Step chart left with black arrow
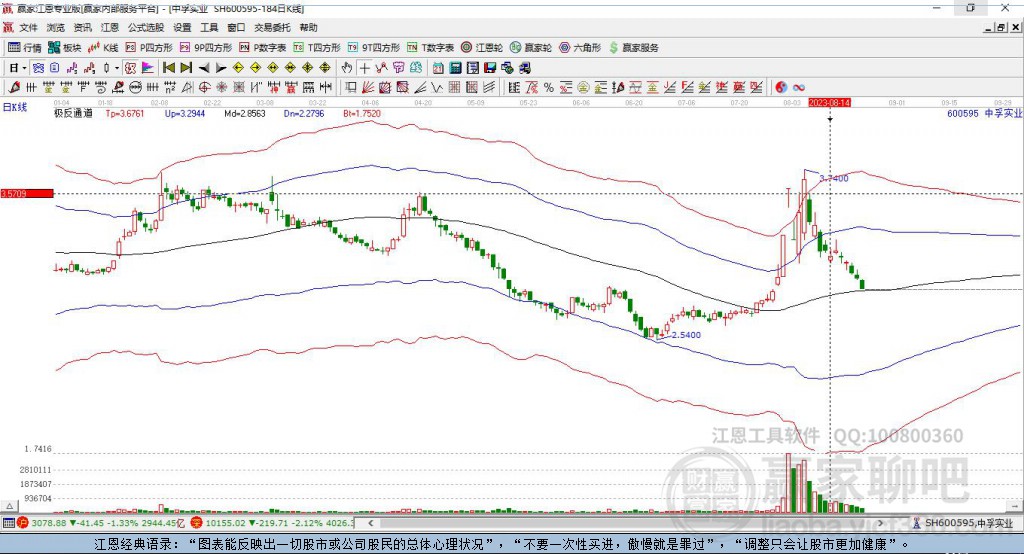This screenshot has width=1024, height=554. [x=204, y=68]
